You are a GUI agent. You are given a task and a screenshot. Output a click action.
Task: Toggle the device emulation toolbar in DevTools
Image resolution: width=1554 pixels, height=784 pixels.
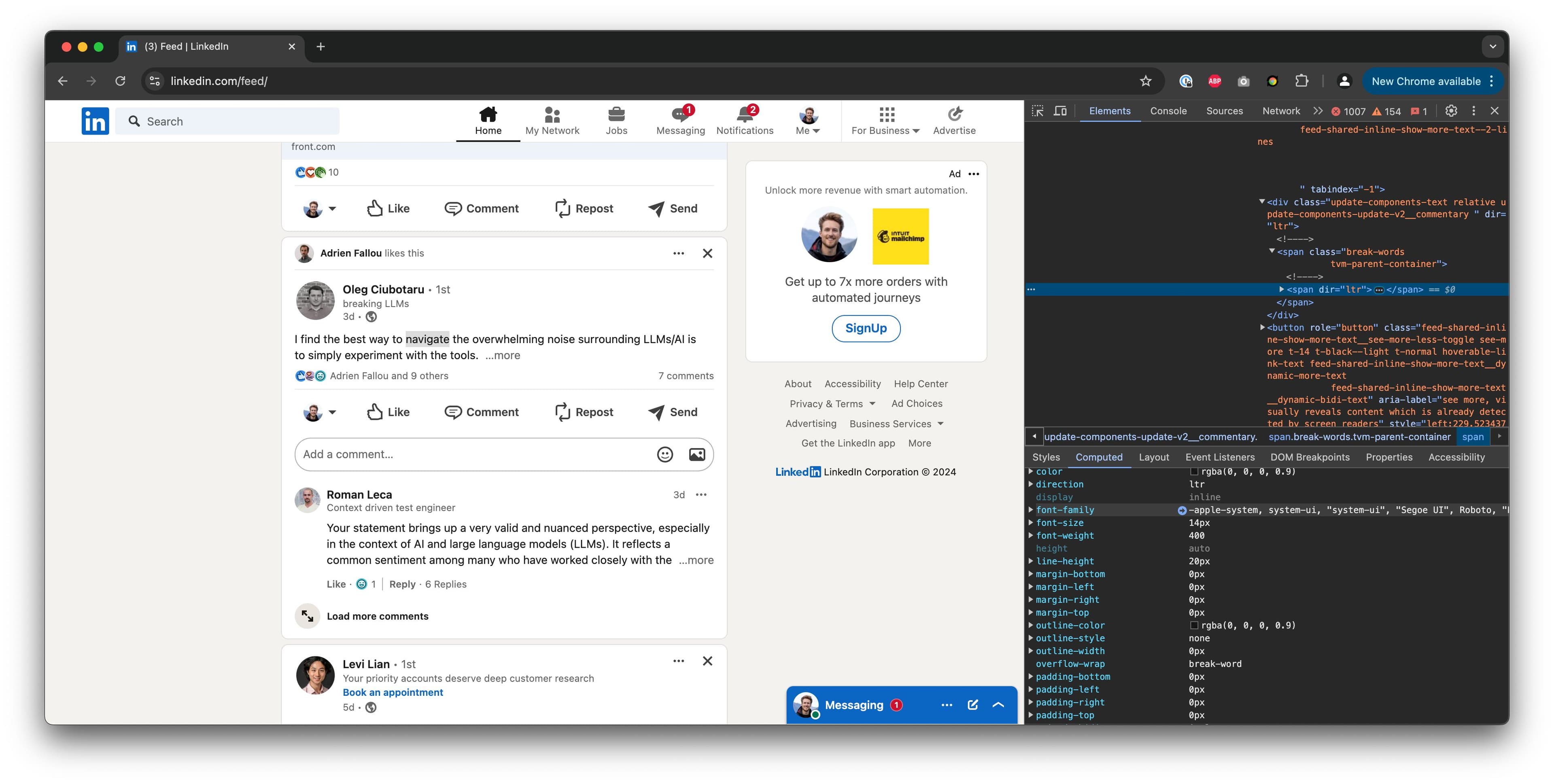1061,110
